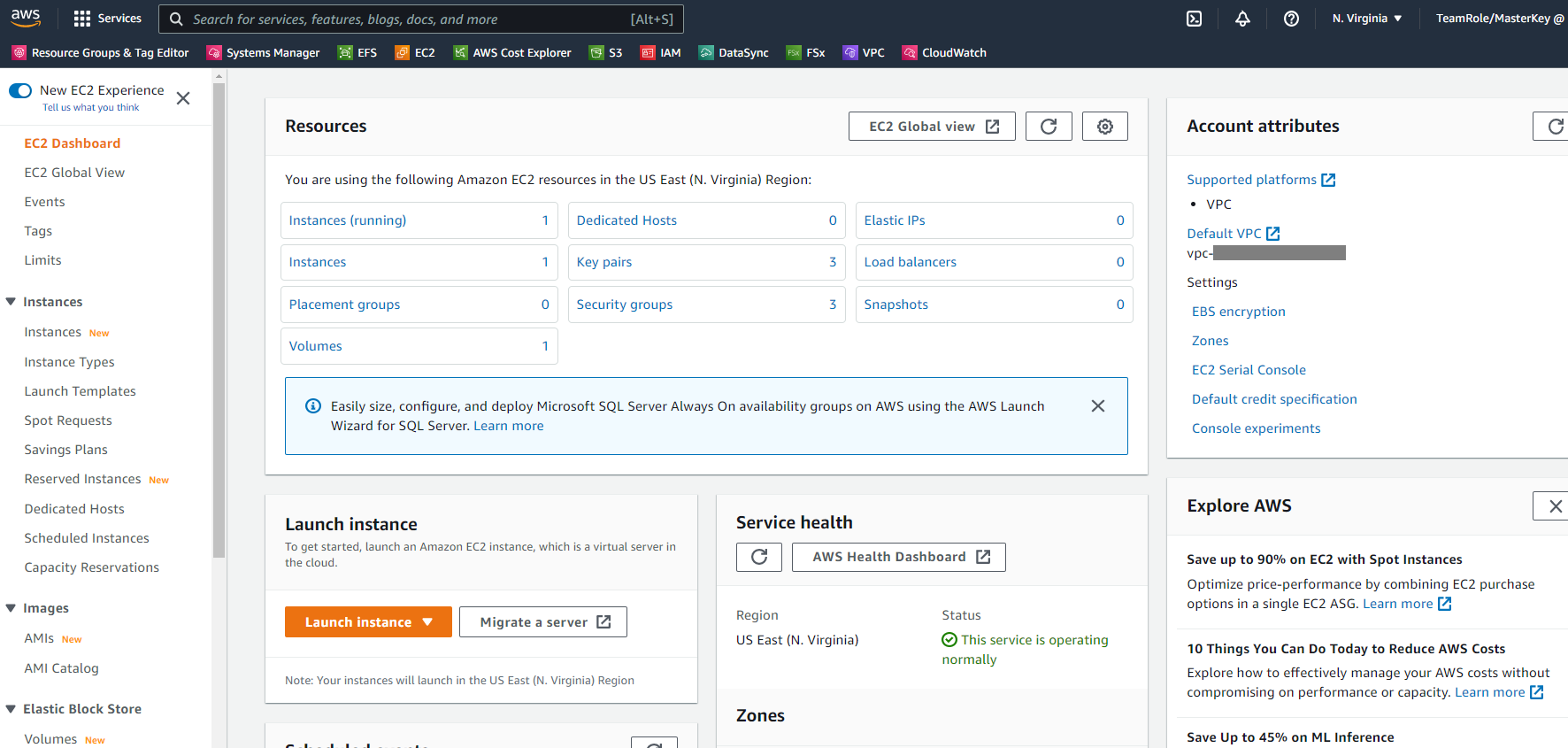Select EC2 Dashboard in sidebar
1568x748 pixels.
[x=73, y=143]
